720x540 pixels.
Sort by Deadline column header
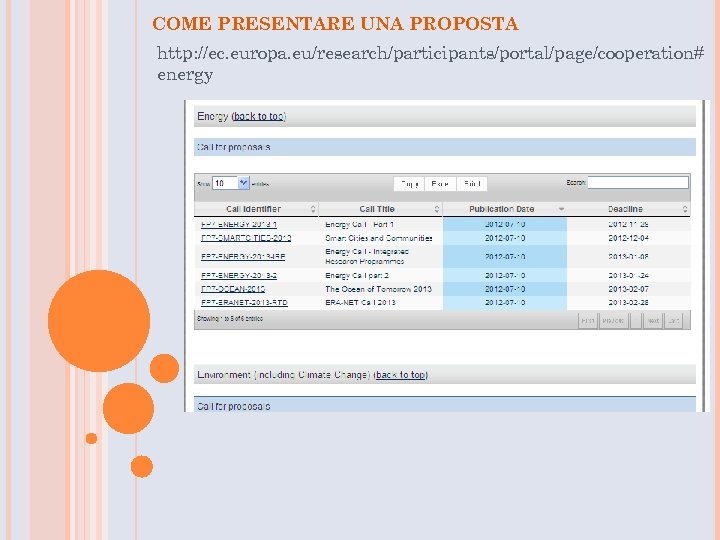[x=628, y=209]
